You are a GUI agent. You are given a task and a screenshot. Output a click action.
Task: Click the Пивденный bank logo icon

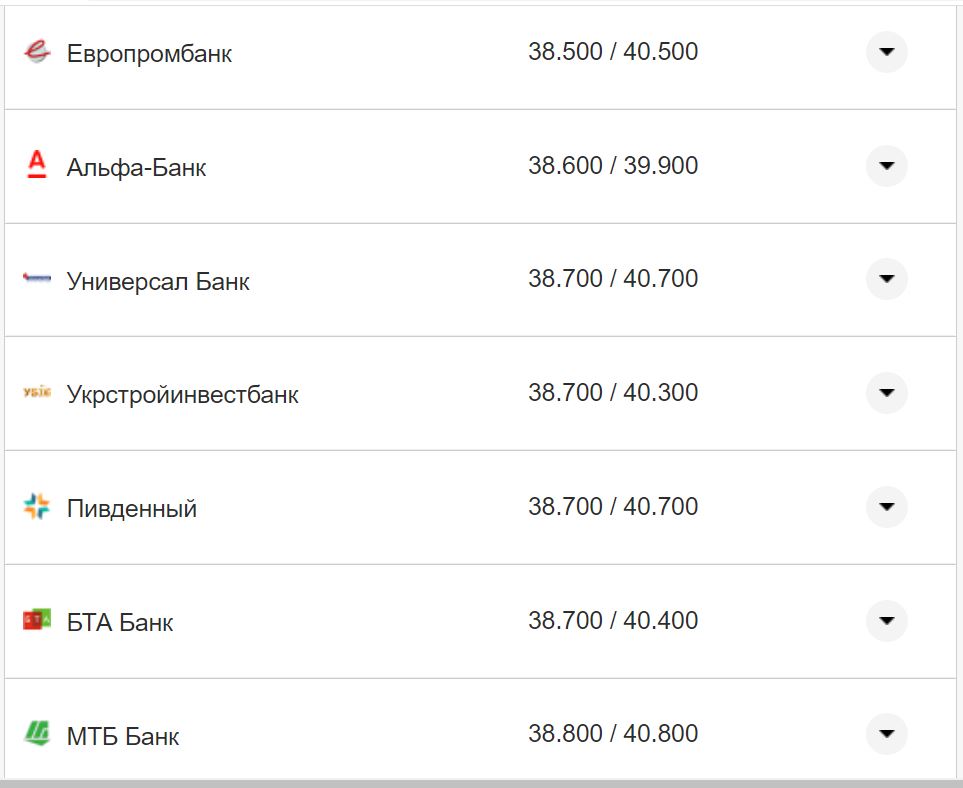(36, 507)
